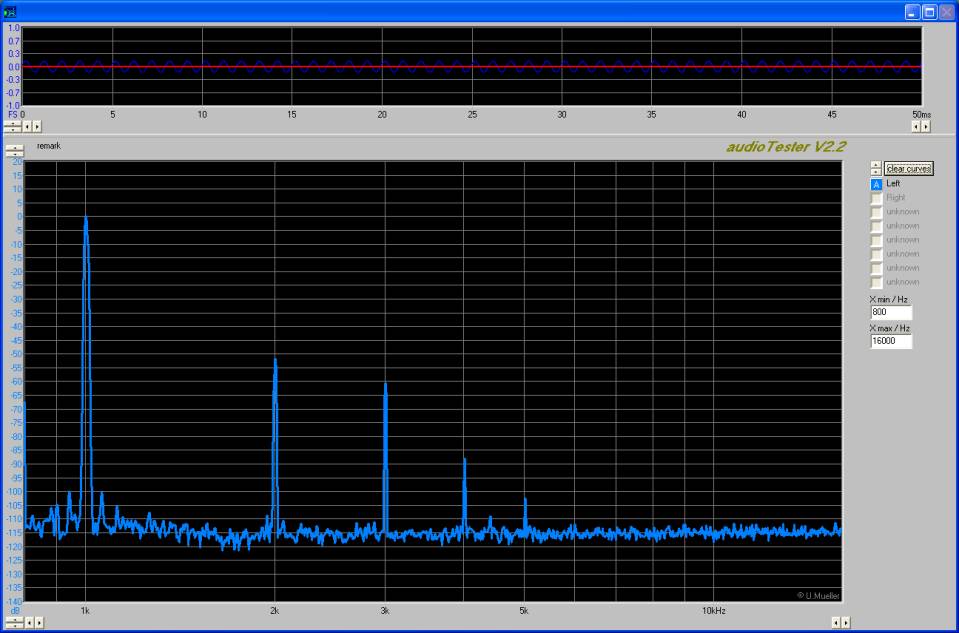Click the right arrow beside the spectrum dB stepper

39,622
